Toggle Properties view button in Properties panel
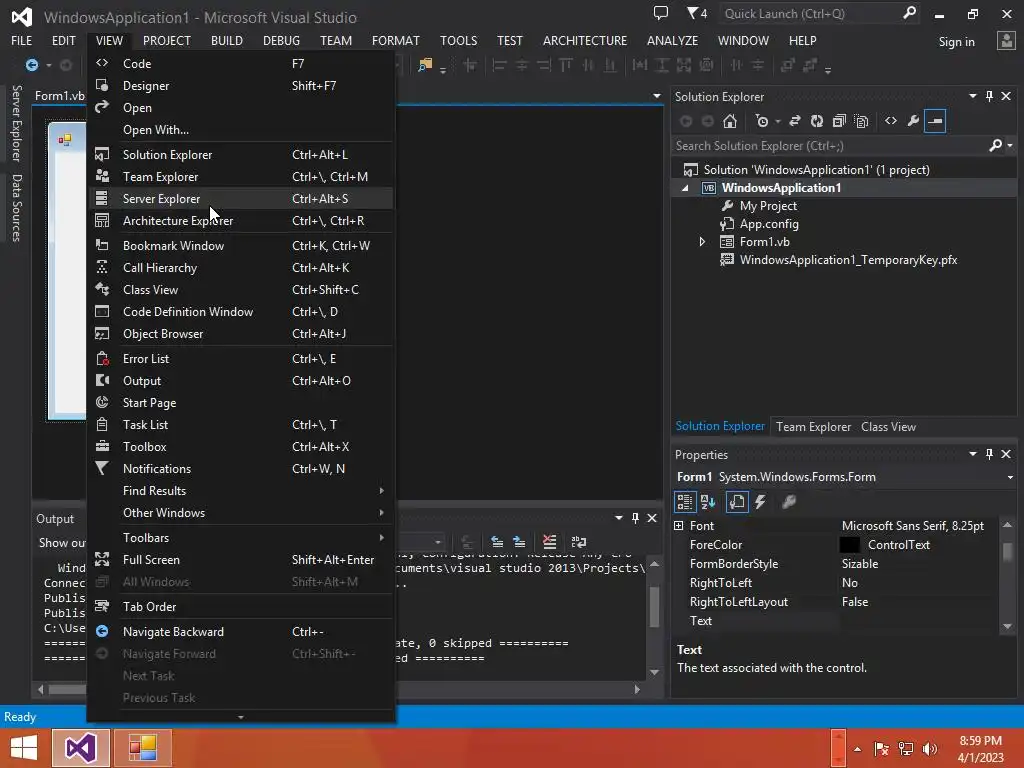The image size is (1024, 768). [x=737, y=502]
